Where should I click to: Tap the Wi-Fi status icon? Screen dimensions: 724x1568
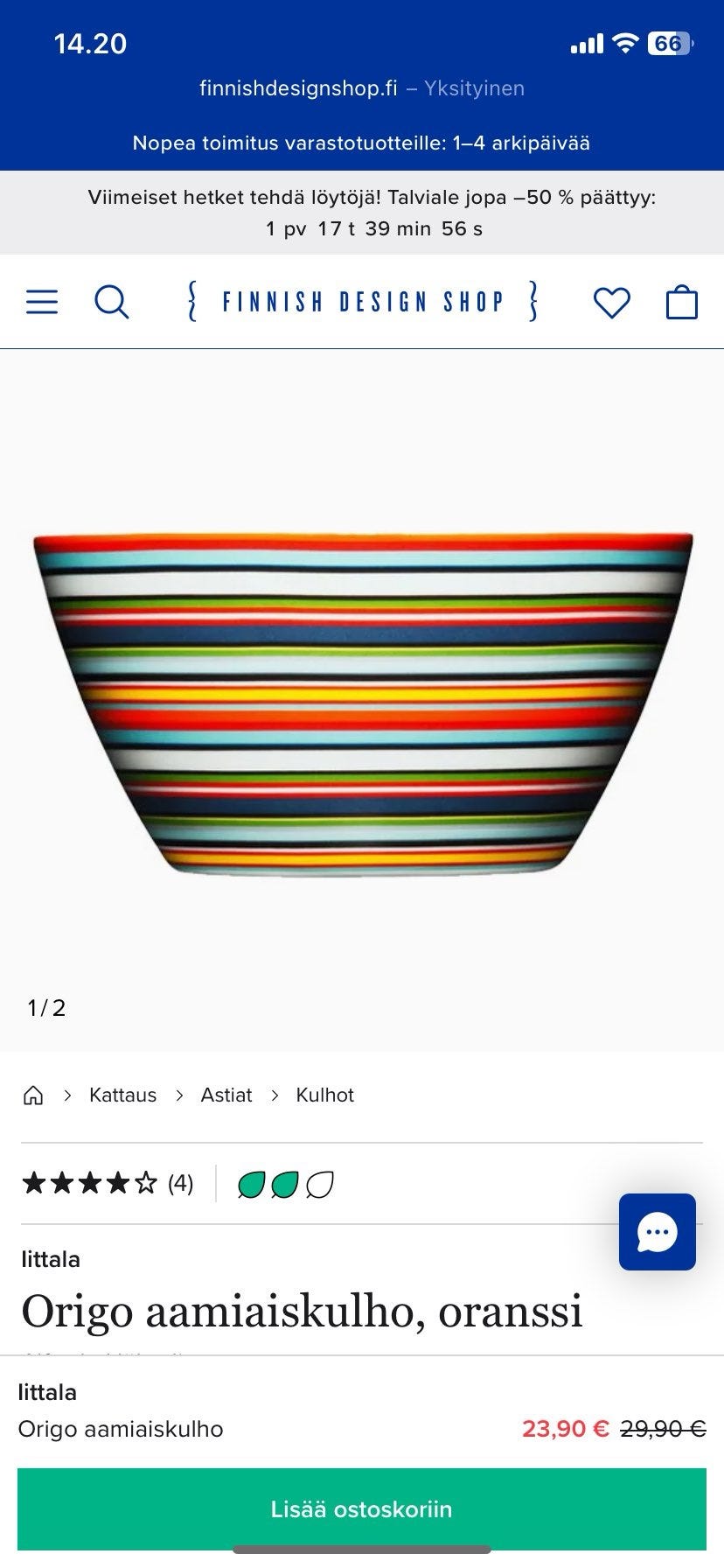click(x=625, y=43)
